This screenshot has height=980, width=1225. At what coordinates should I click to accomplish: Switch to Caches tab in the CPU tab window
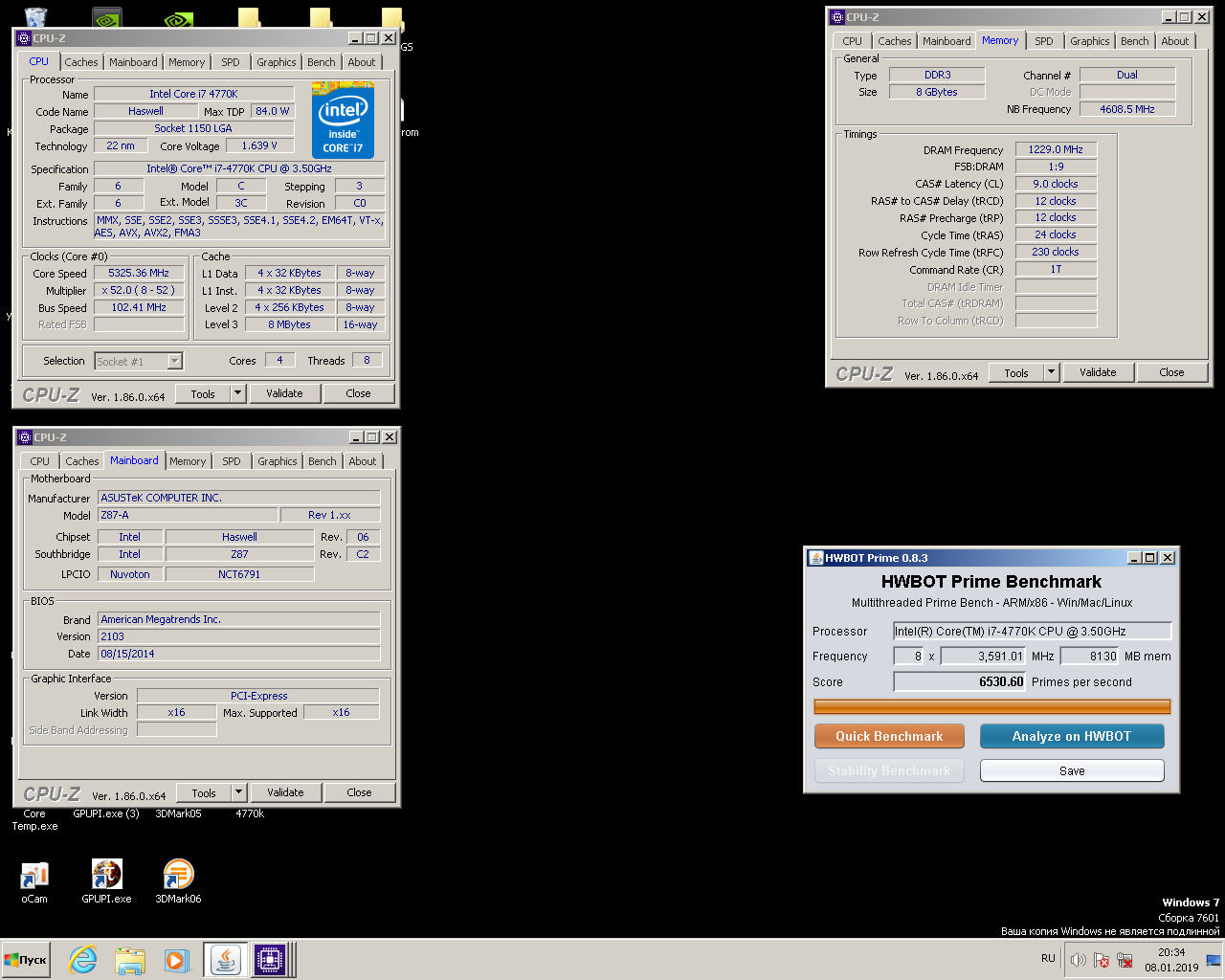click(x=81, y=62)
